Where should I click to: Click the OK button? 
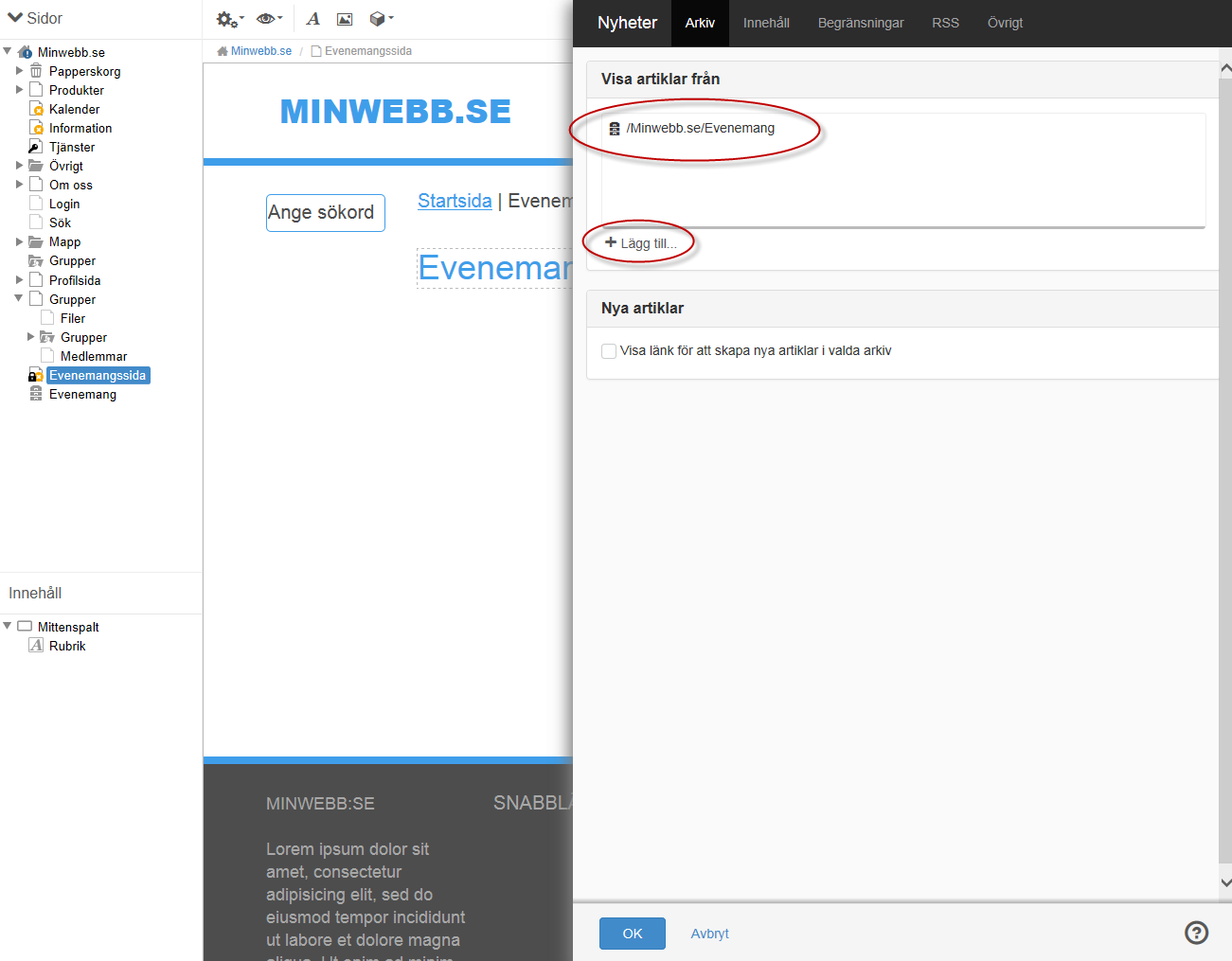[x=633, y=934]
